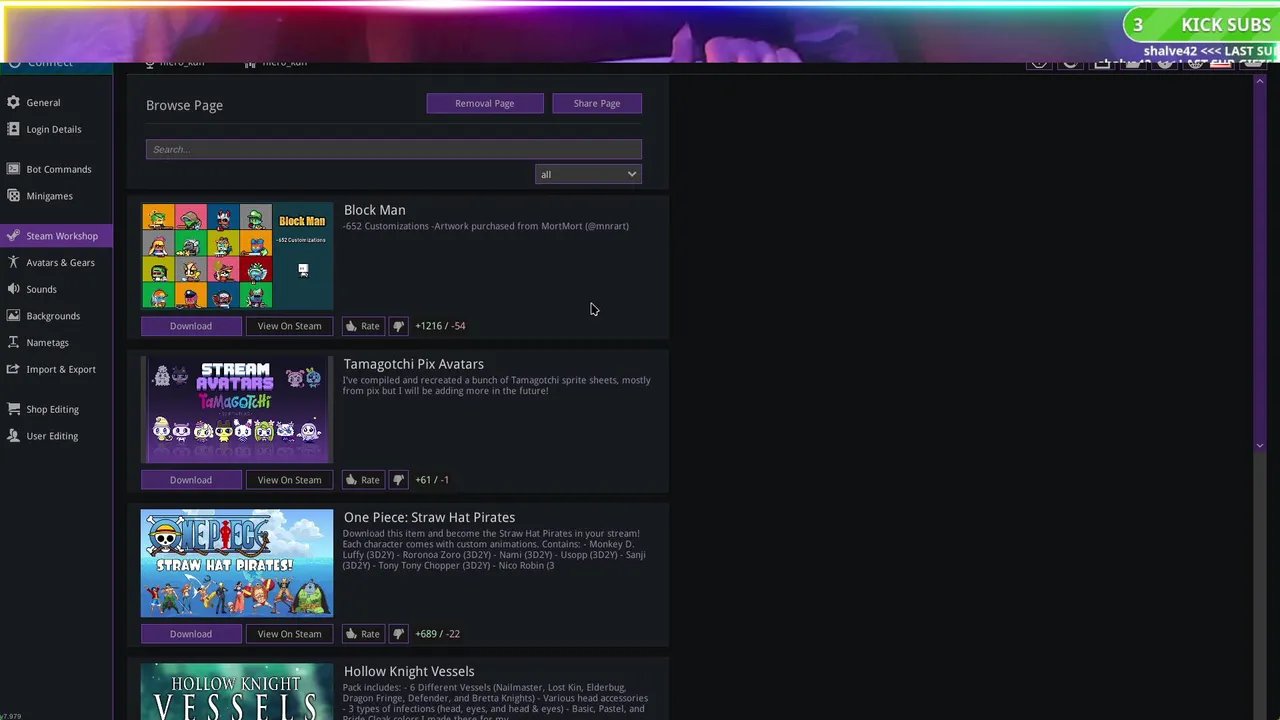The width and height of the screenshot is (1280, 720).
Task: Click the Browse Page heading
Action: pyautogui.click(x=184, y=105)
